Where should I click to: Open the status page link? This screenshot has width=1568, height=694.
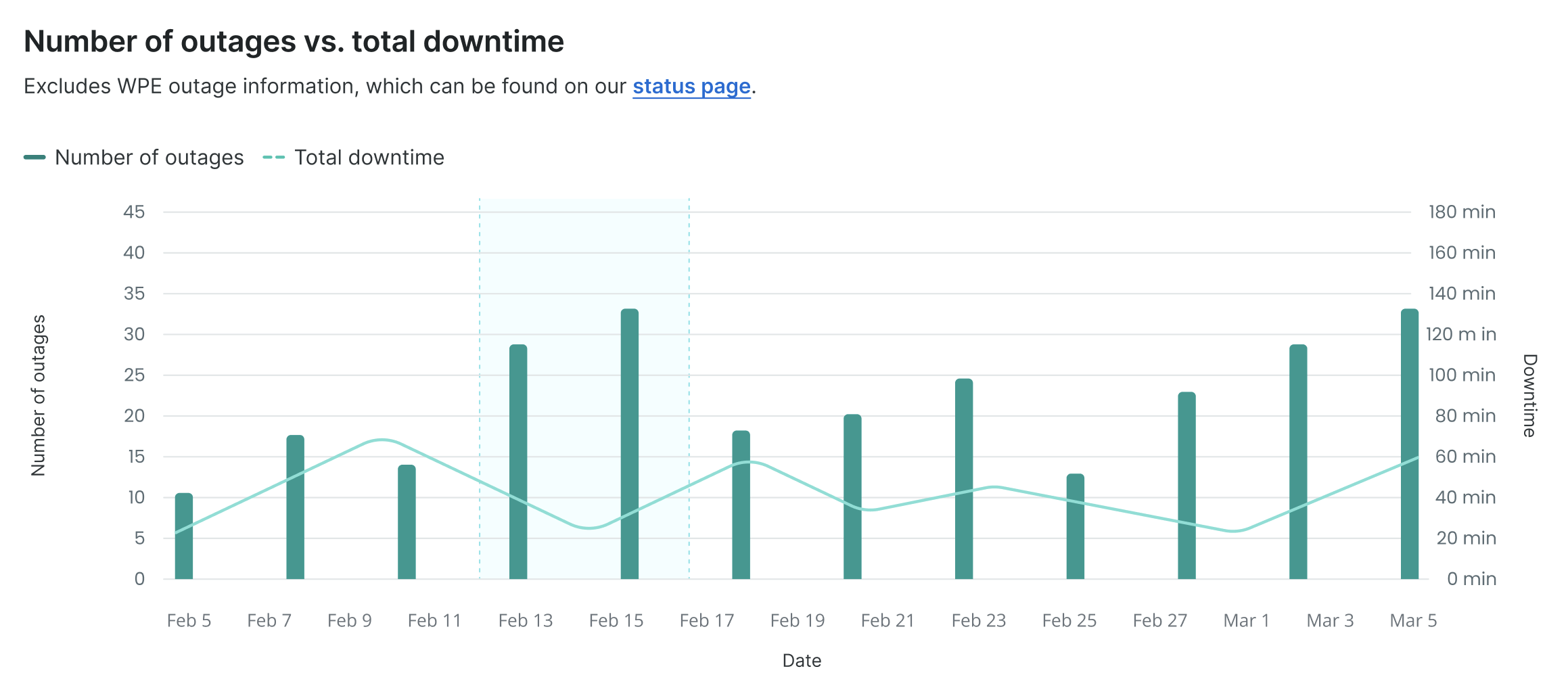point(691,87)
